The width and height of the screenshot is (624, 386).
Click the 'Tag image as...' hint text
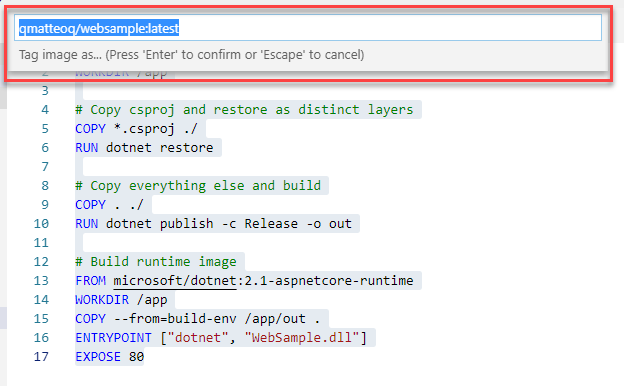(191, 55)
